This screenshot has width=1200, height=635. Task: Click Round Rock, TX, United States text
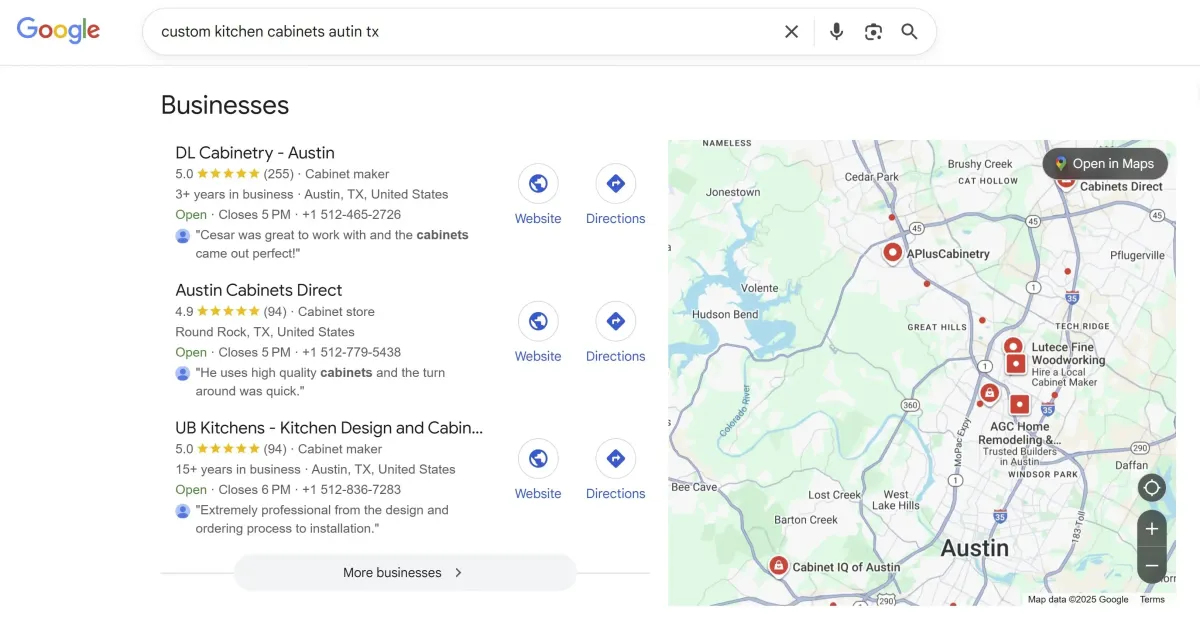pyautogui.click(x=265, y=332)
